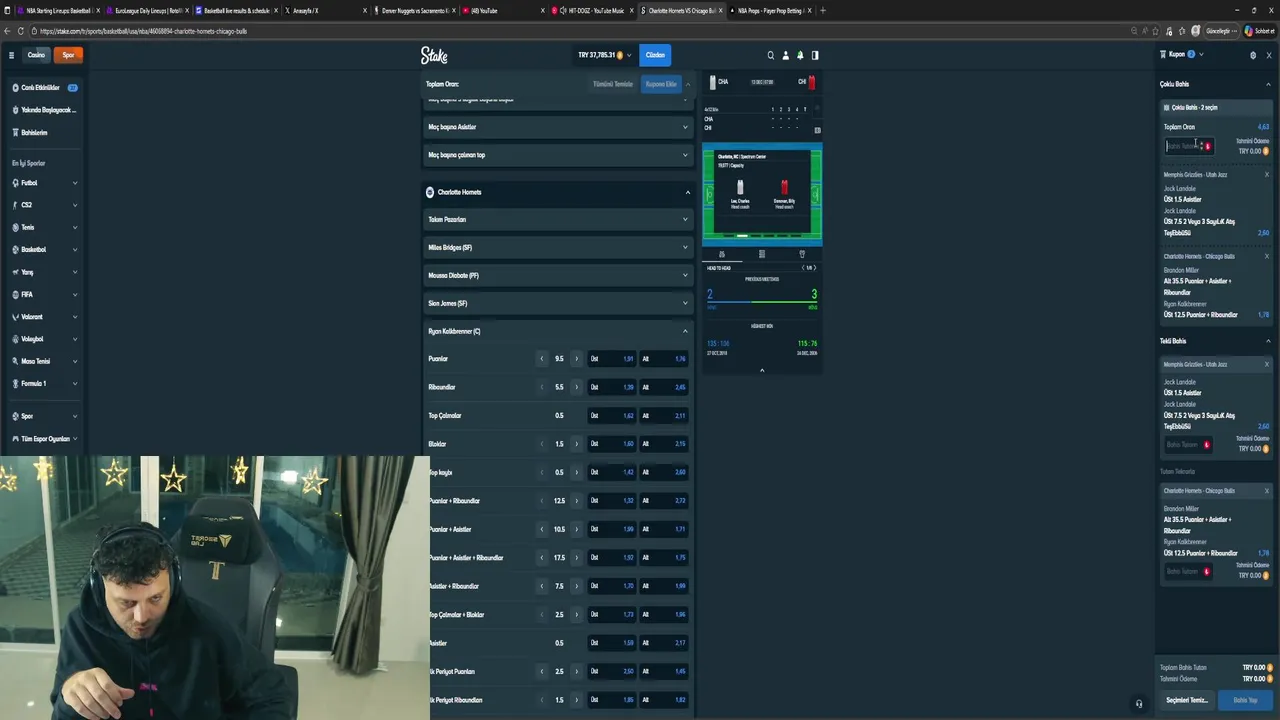Expand Sion James (SF) player markets

pyautogui.click(x=558, y=303)
